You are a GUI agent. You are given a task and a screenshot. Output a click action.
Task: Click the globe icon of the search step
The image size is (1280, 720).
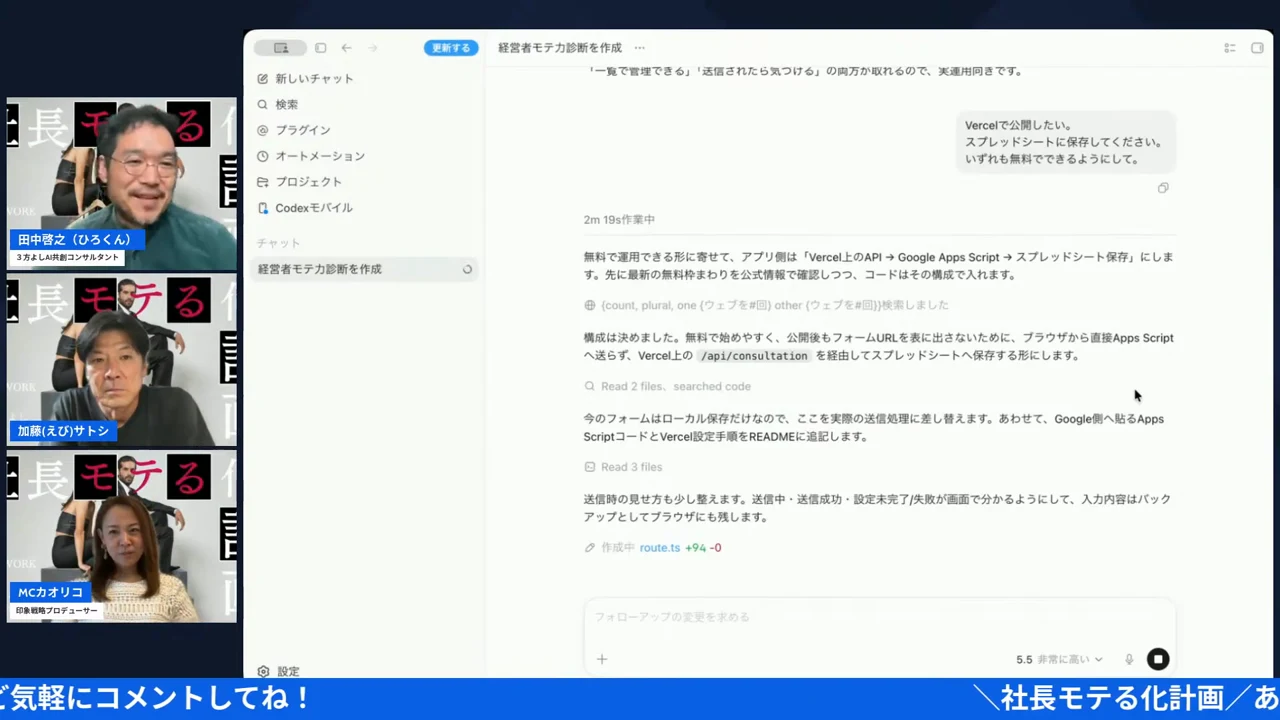tap(590, 305)
